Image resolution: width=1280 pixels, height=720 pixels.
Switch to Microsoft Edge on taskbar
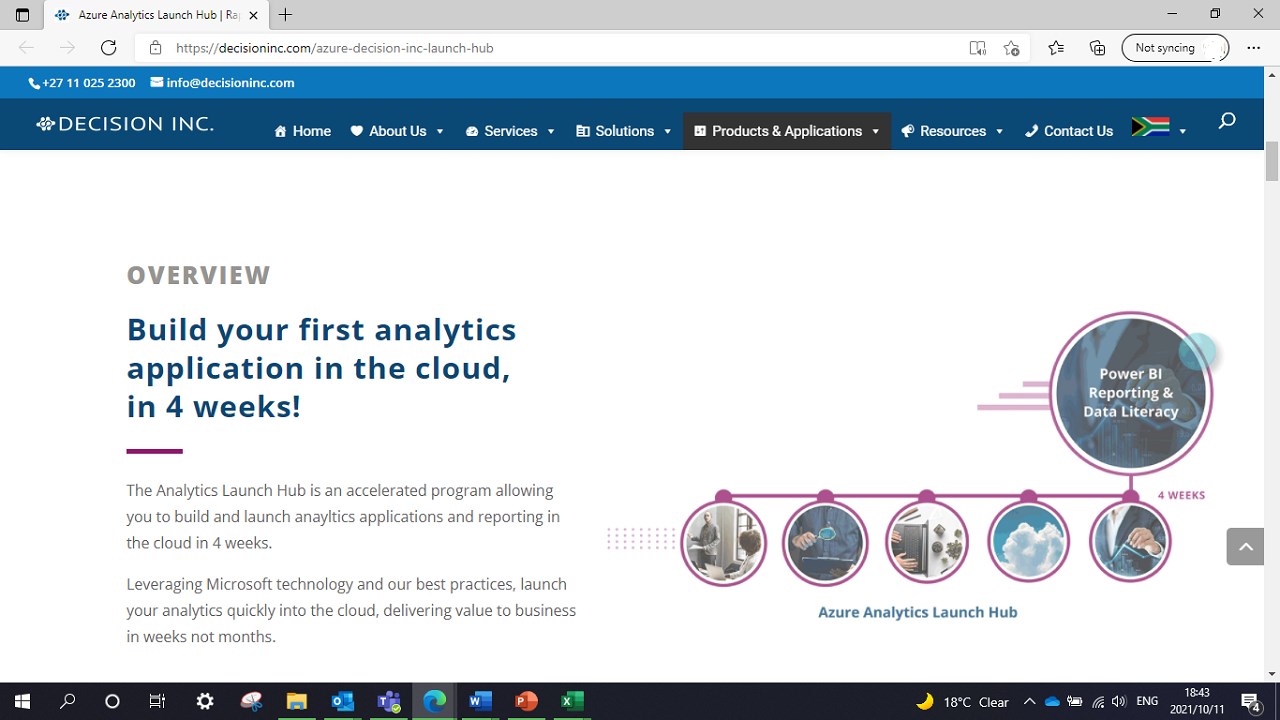pos(434,701)
